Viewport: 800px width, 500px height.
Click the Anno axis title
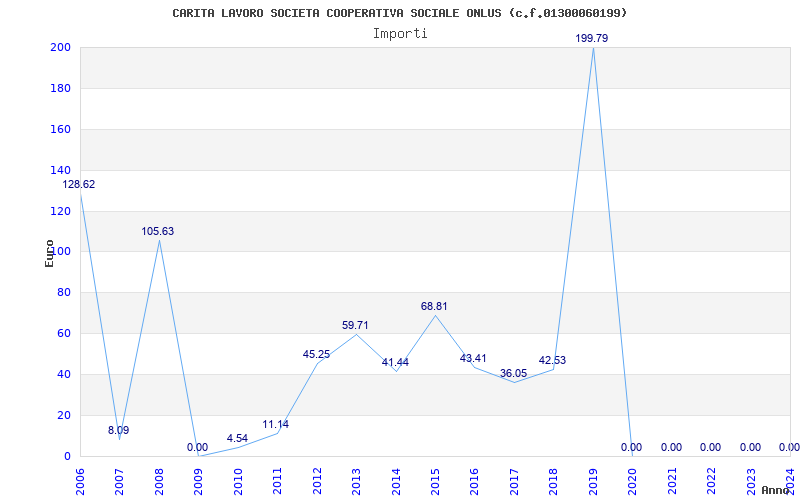click(775, 490)
